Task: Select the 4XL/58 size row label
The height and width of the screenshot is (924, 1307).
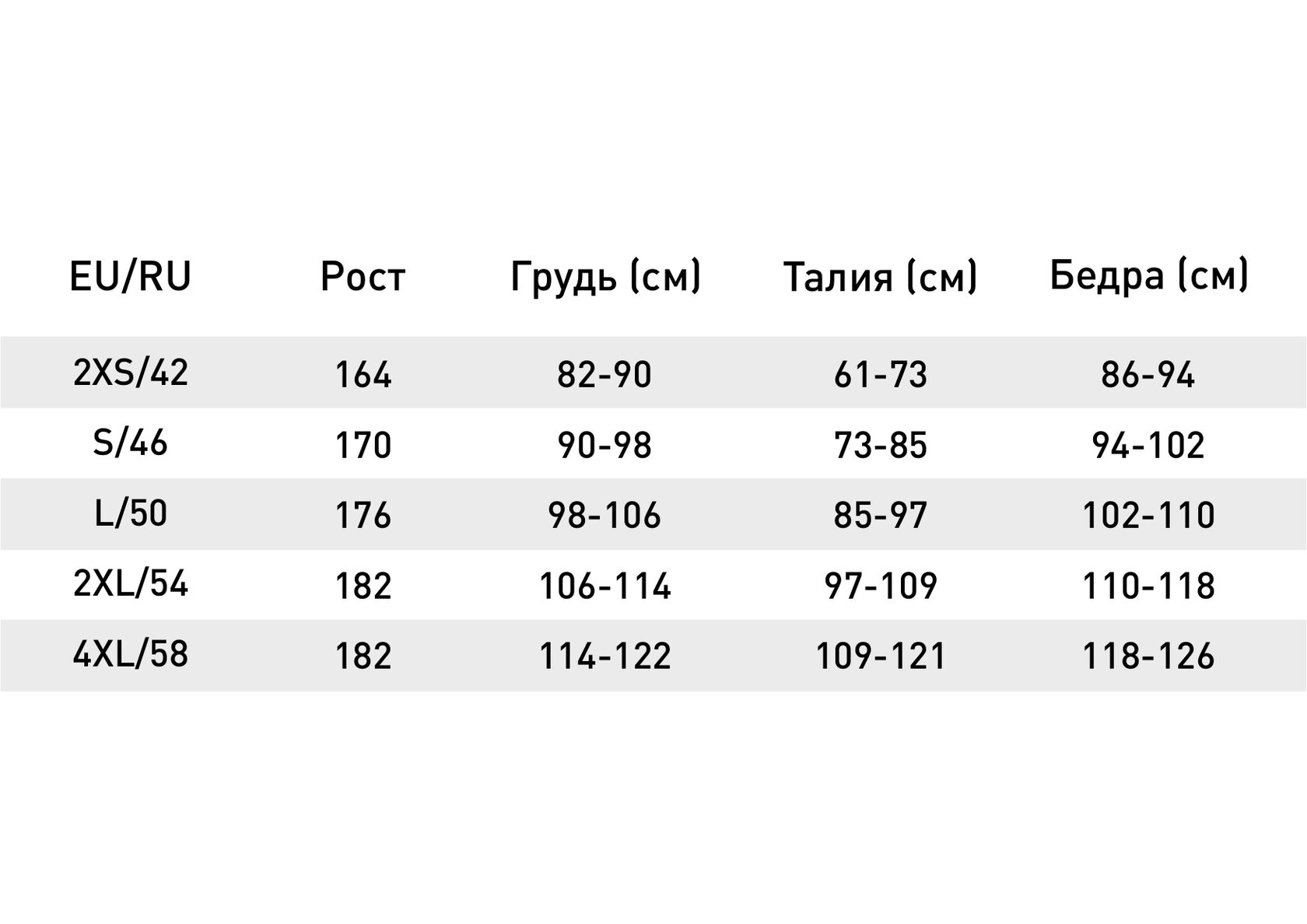Action: (x=131, y=654)
